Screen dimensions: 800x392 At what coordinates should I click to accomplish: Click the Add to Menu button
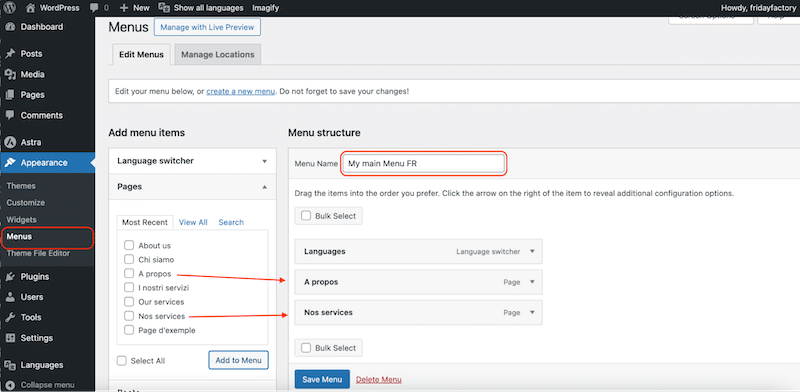point(238,360)
